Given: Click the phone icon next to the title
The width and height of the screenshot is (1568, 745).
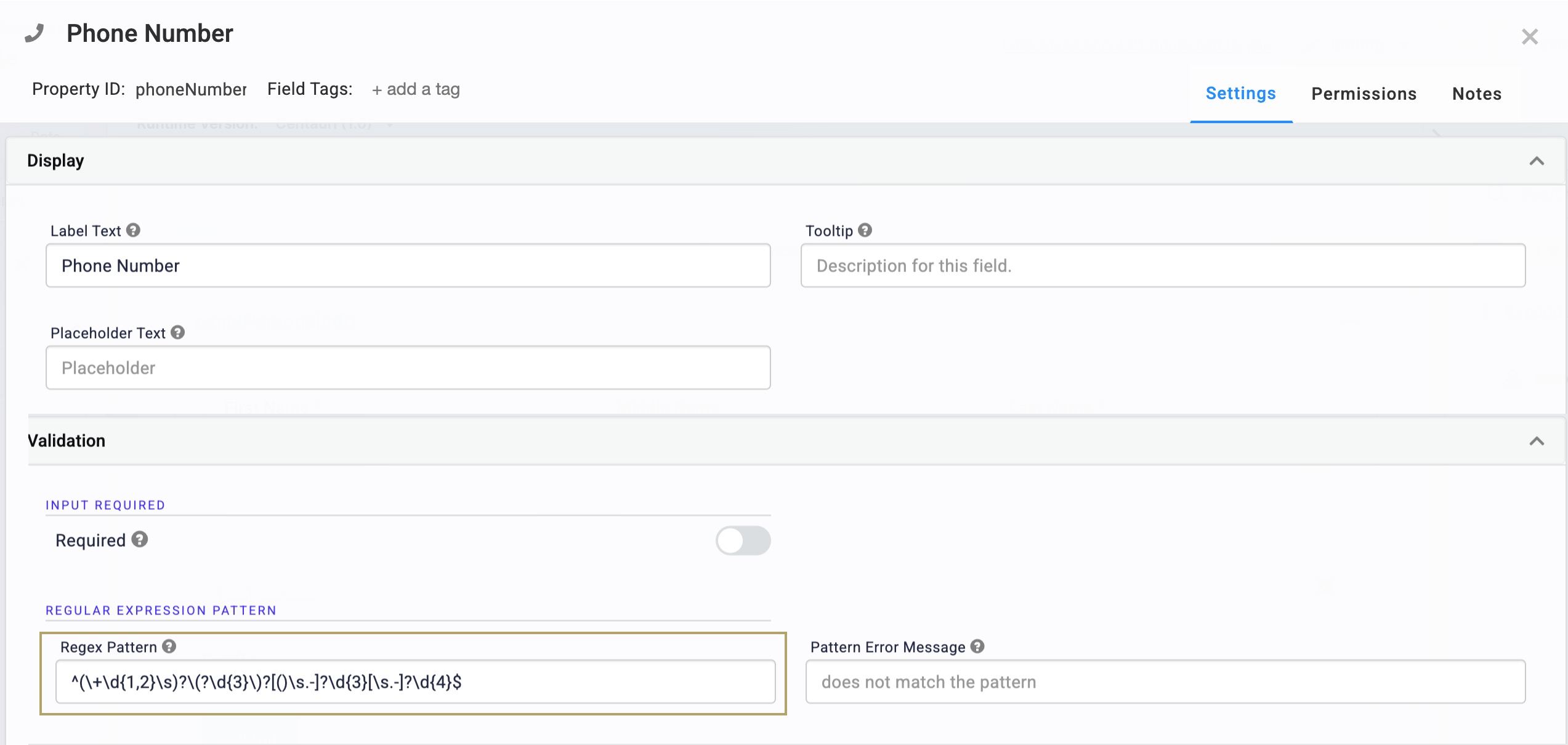Looking at the screenshot, I should [34, 33].
